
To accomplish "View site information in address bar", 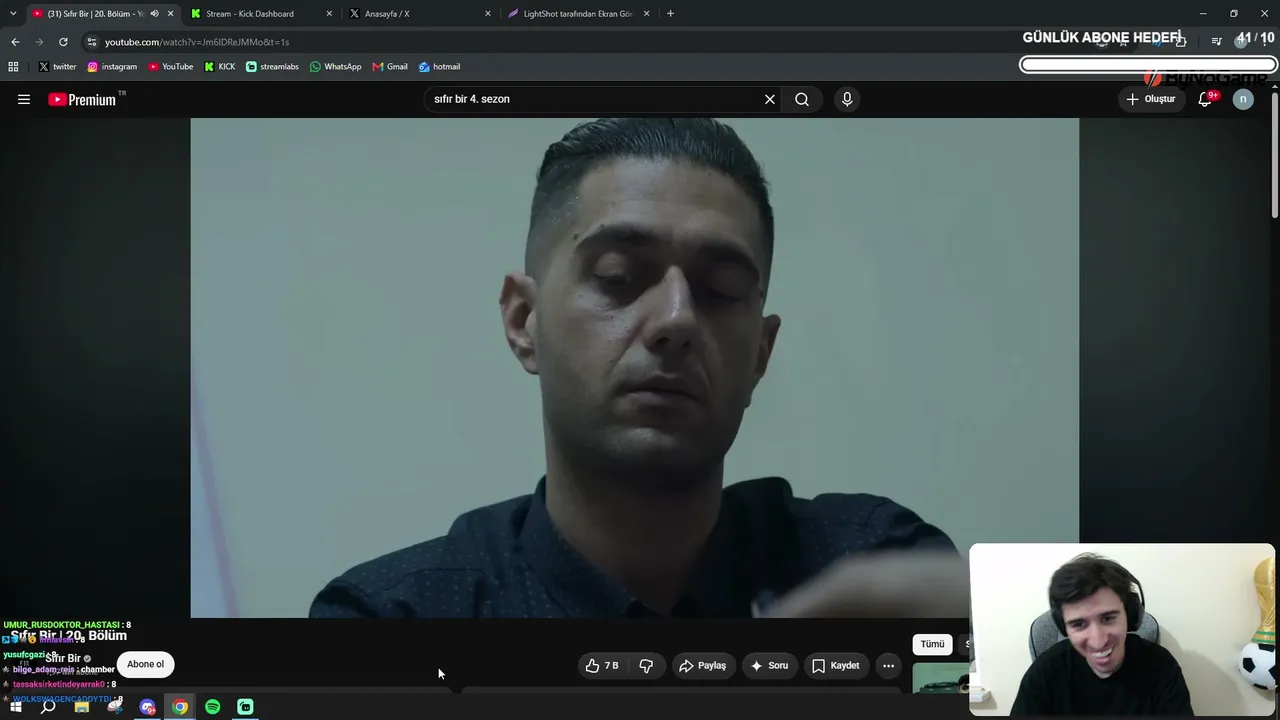I will pos(92,42).
